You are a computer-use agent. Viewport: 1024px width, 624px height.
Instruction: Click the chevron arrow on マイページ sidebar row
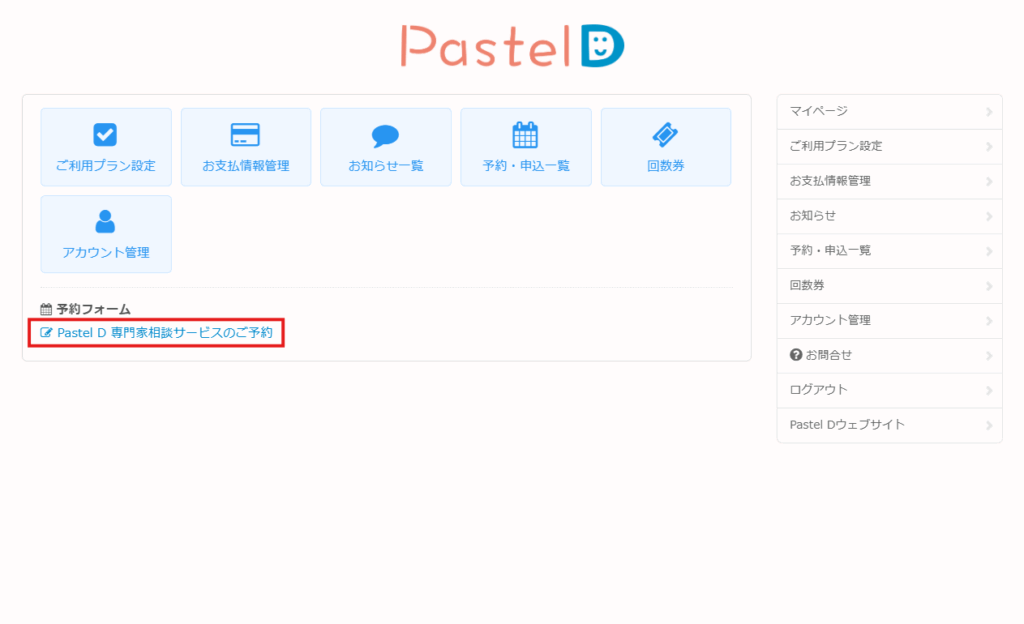988,112
